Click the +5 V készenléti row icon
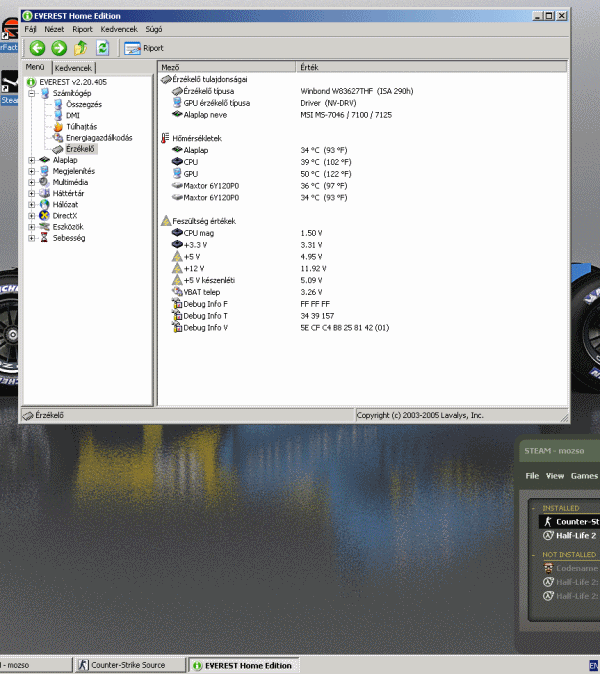 tap(177, 280)
